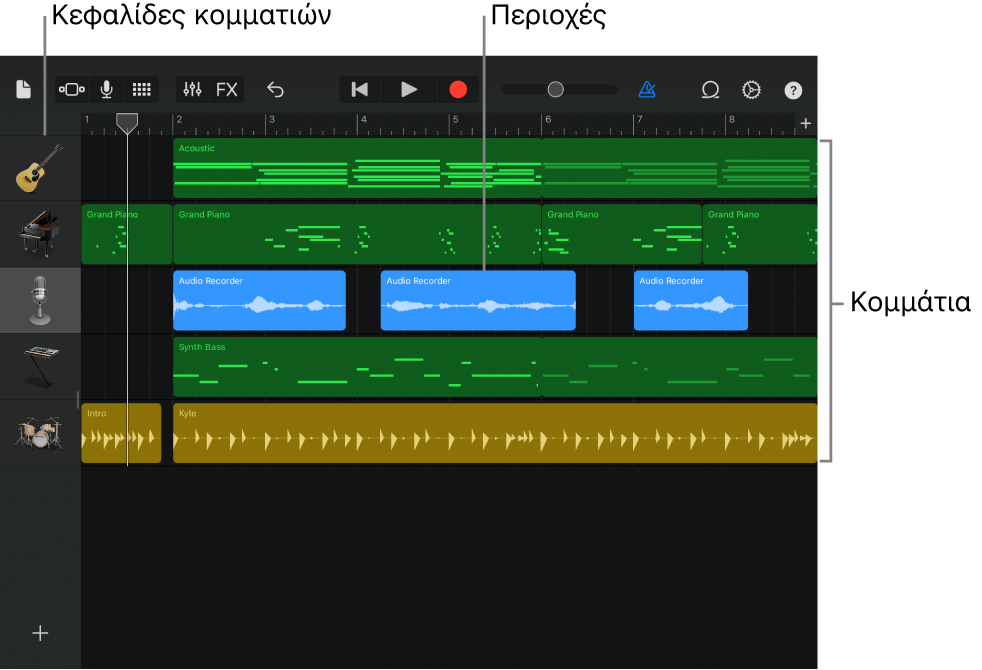This screenshot has width=982, height=670.
Task: Undo the last action
Action: pos(276,90)
